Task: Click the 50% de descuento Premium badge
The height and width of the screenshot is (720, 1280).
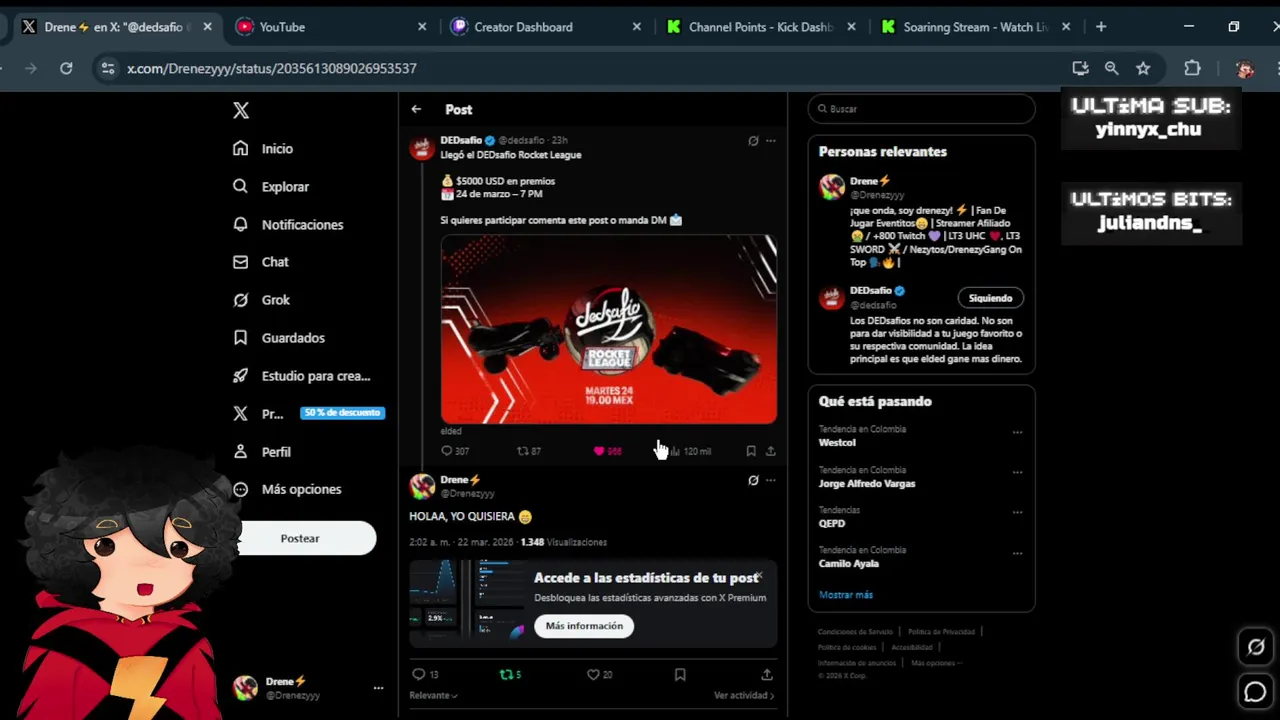Action: 342,413
